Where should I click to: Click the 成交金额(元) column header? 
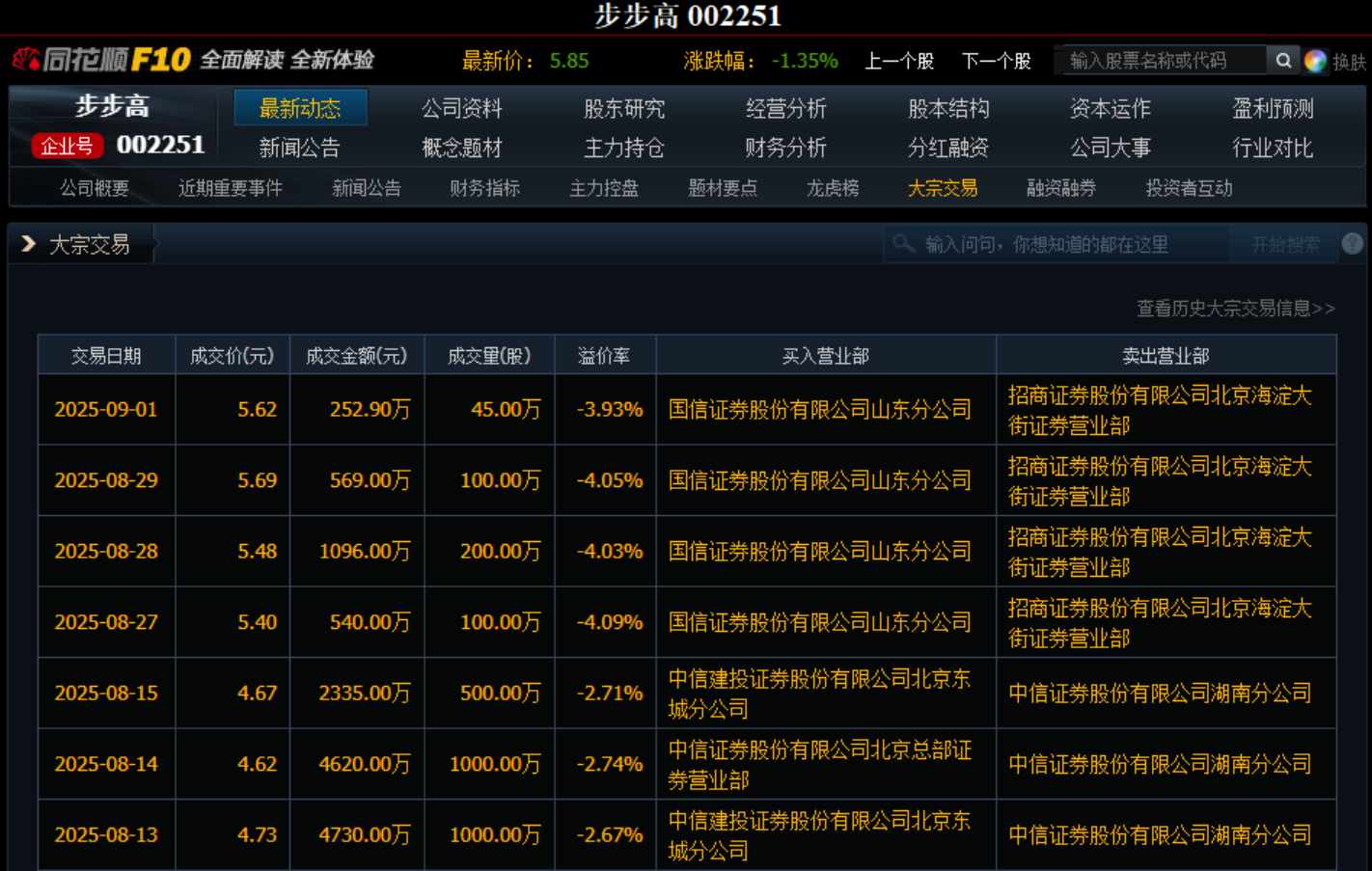357,356
